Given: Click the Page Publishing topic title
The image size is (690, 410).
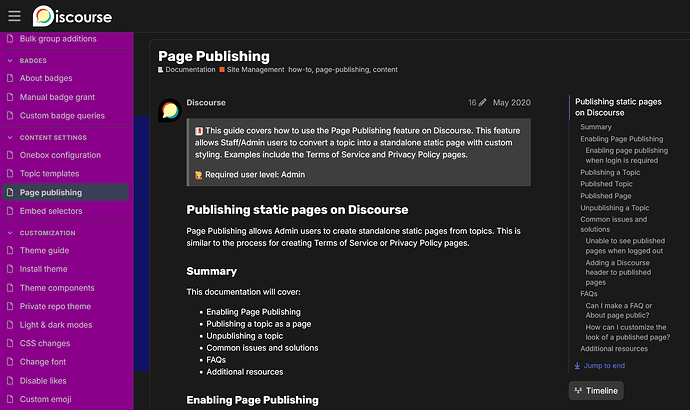Looking at the screenshot, I should click(214, 56).
